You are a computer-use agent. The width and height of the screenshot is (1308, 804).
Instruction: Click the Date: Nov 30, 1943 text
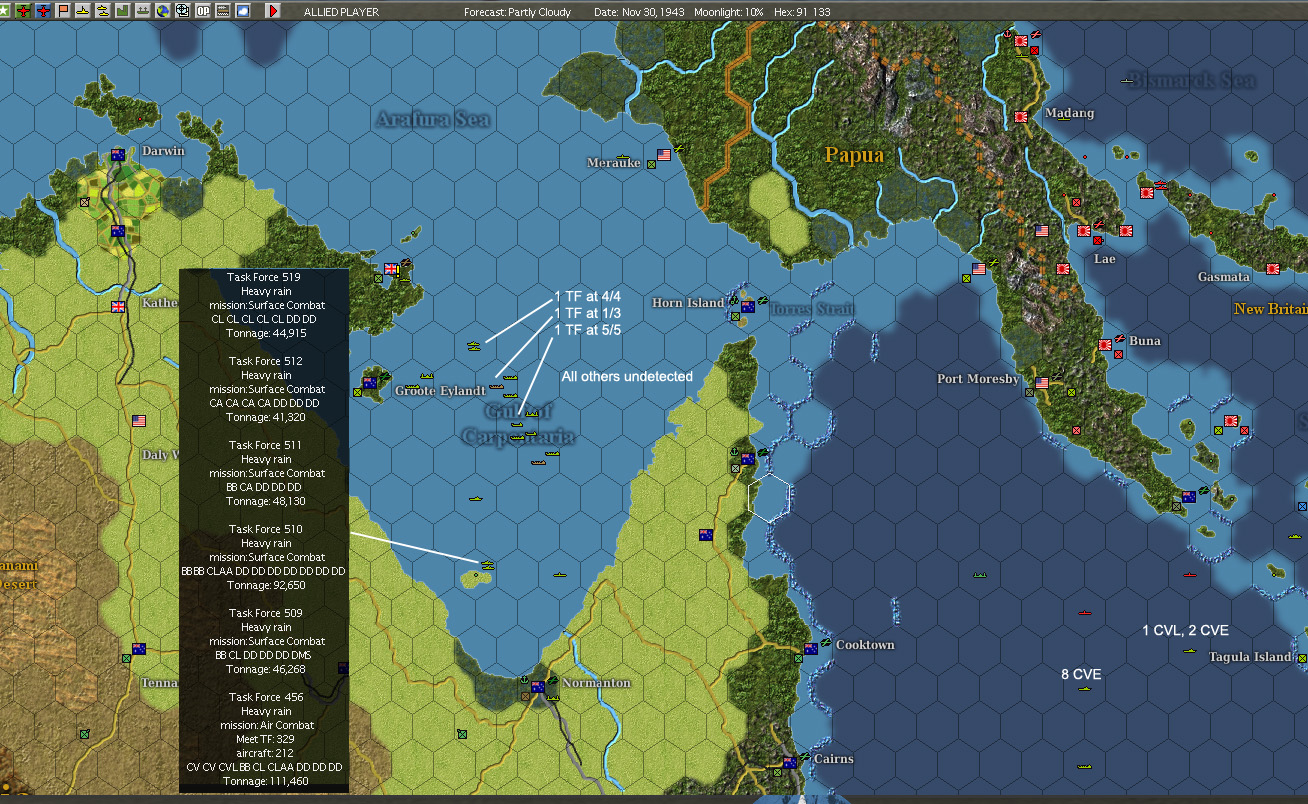[637, 12]
